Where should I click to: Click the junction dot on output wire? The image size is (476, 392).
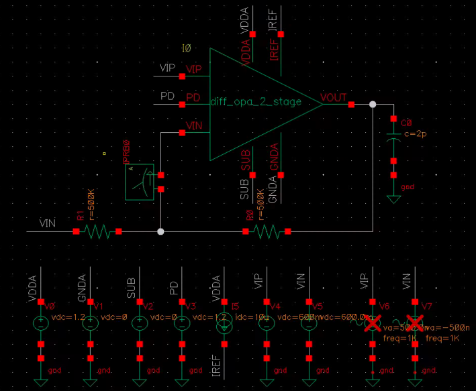373,105
